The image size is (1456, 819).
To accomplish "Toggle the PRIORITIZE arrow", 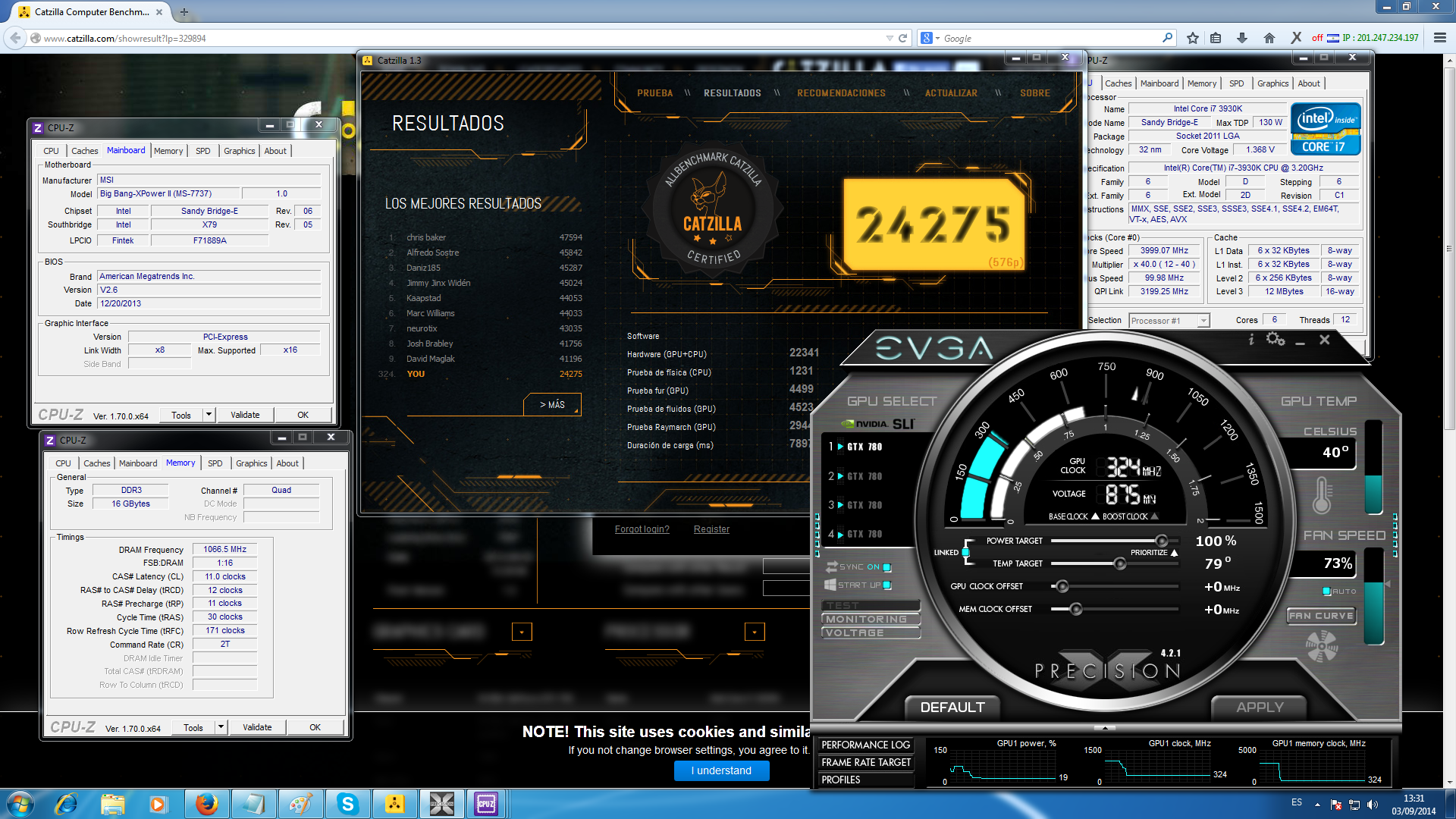I will 1174,553.
